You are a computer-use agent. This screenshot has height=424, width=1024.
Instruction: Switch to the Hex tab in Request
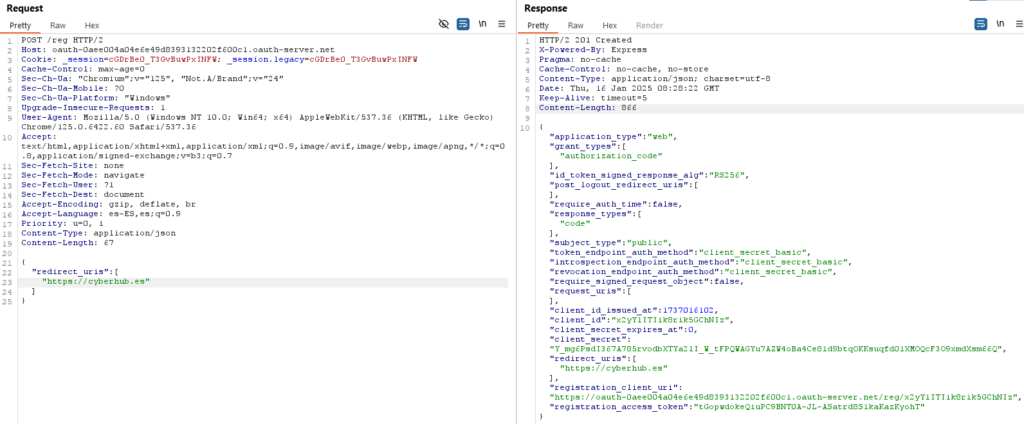(x=92, y=25)
